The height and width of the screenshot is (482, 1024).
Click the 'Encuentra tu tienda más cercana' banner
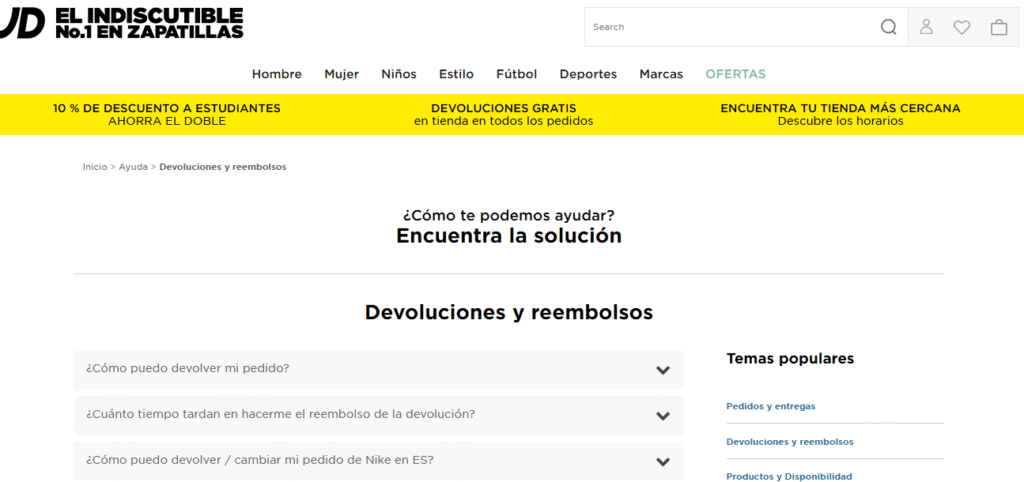click(840, 114)
